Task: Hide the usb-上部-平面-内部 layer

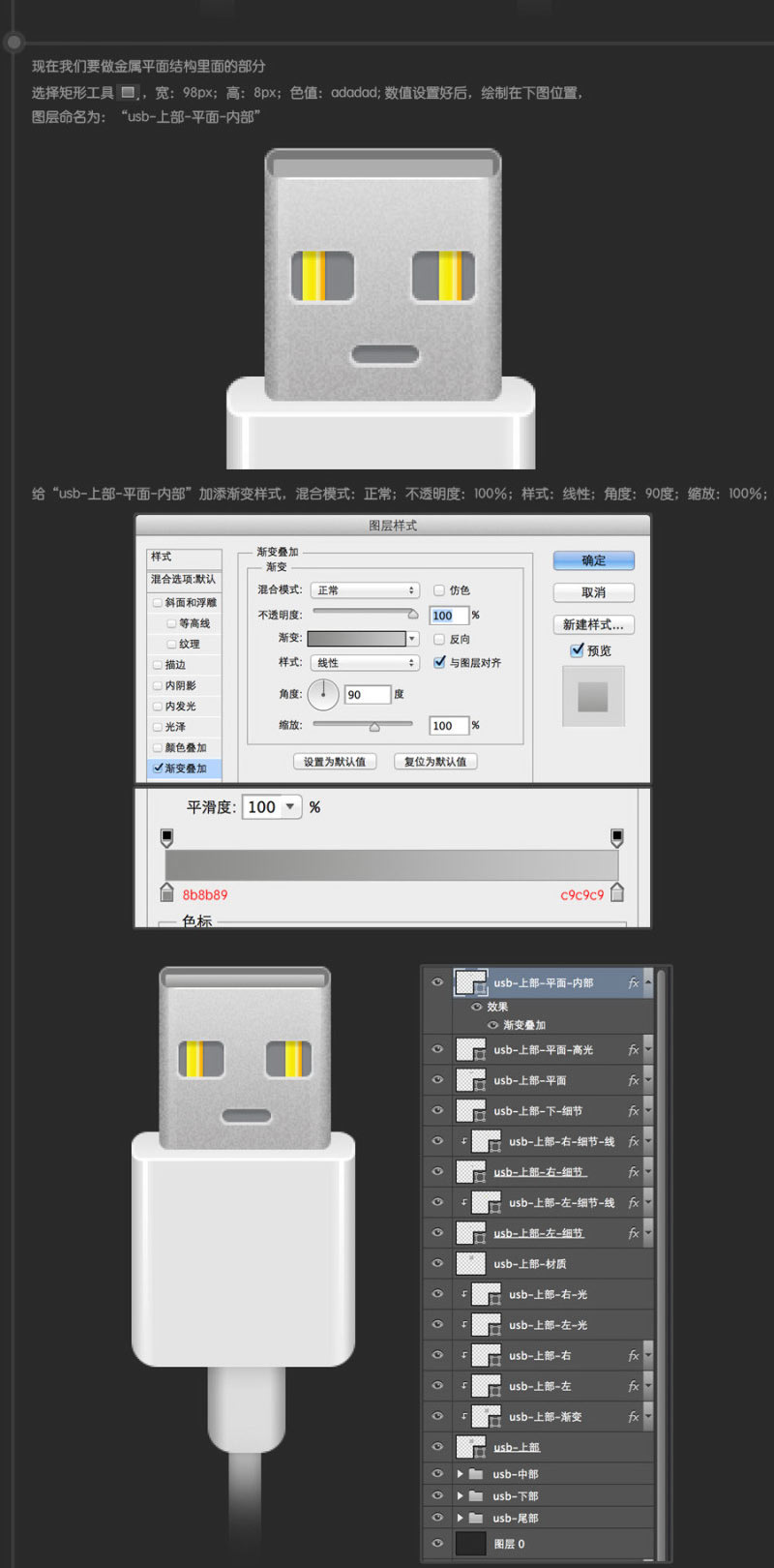Action: (x=437, y=982)
